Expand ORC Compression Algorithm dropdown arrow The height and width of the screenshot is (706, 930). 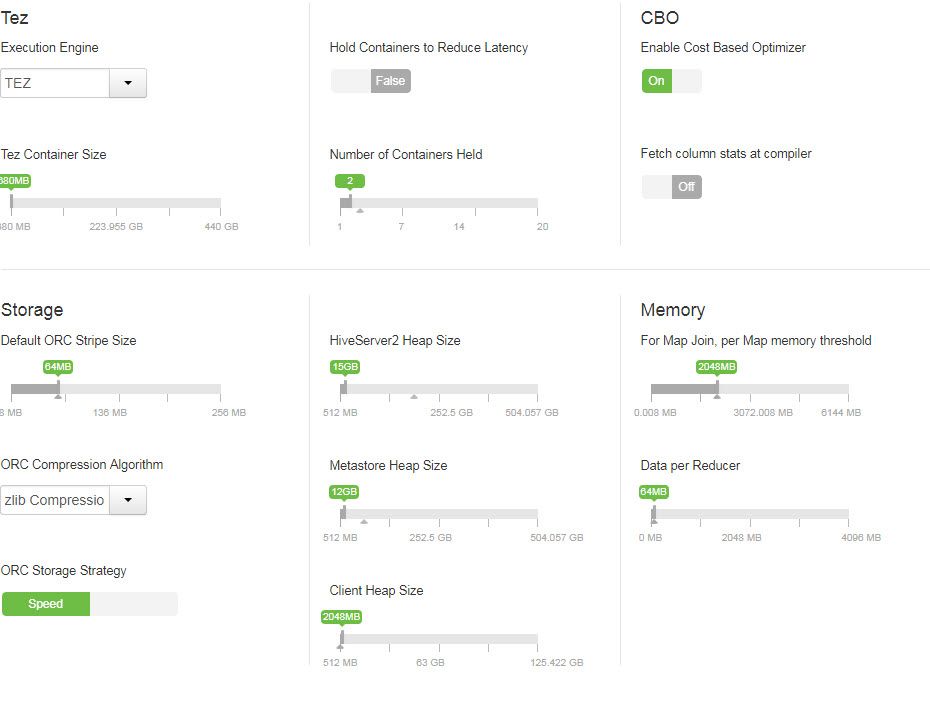click(x=128, y=500)
